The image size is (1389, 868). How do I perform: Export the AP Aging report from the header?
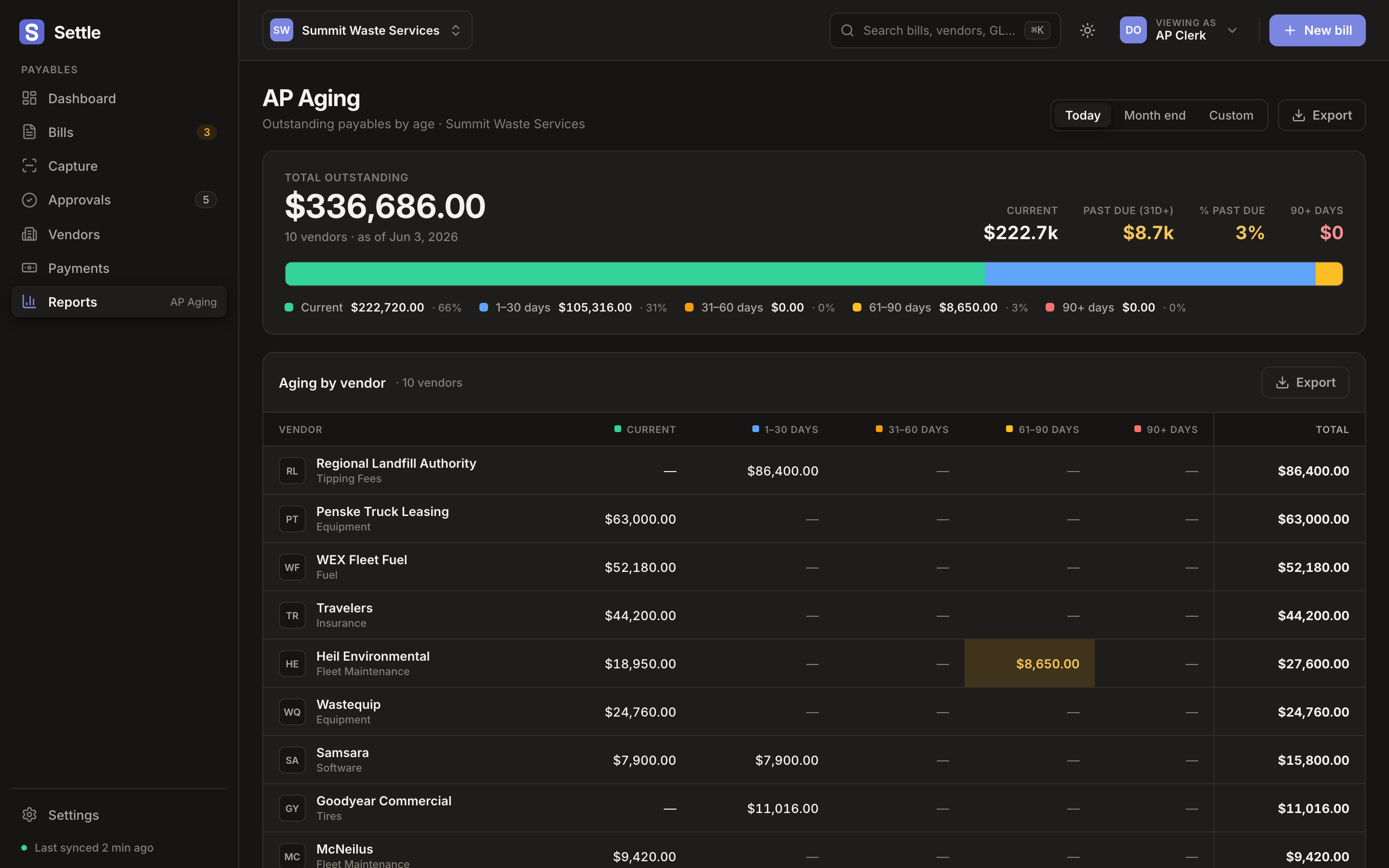click(x=1321, y=115)
